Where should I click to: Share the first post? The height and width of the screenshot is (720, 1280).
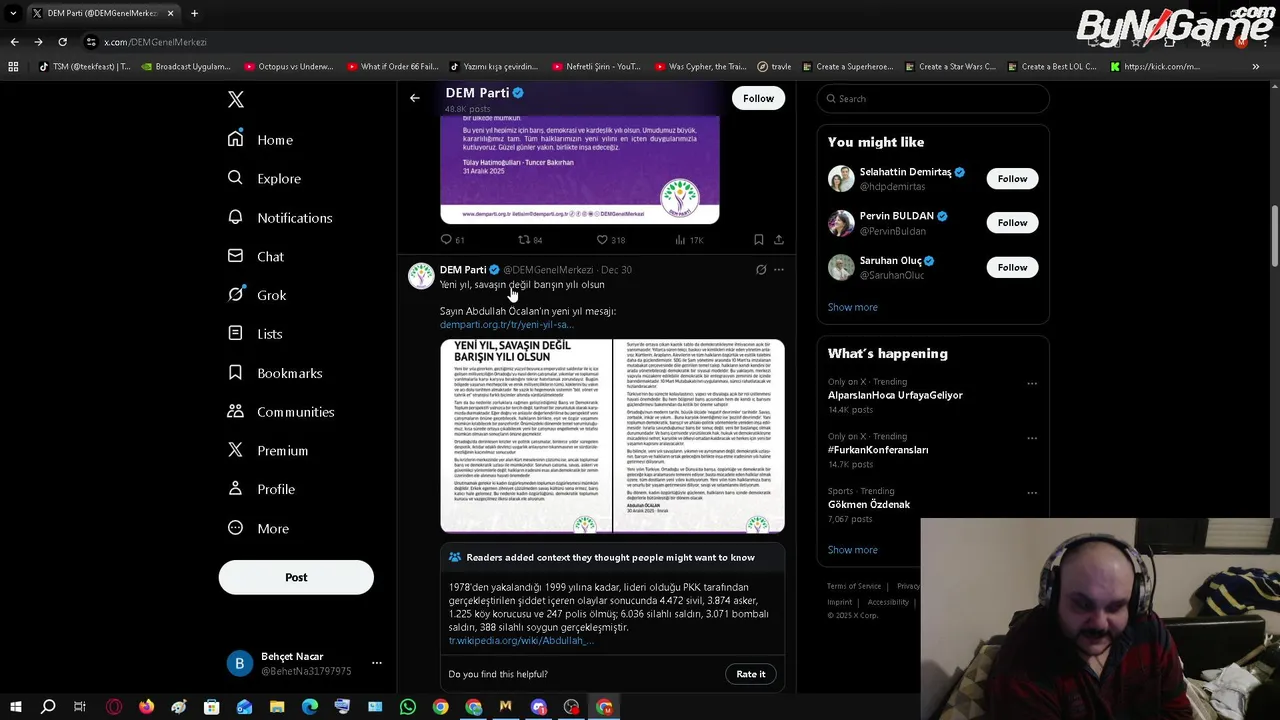tap(779, 240)
